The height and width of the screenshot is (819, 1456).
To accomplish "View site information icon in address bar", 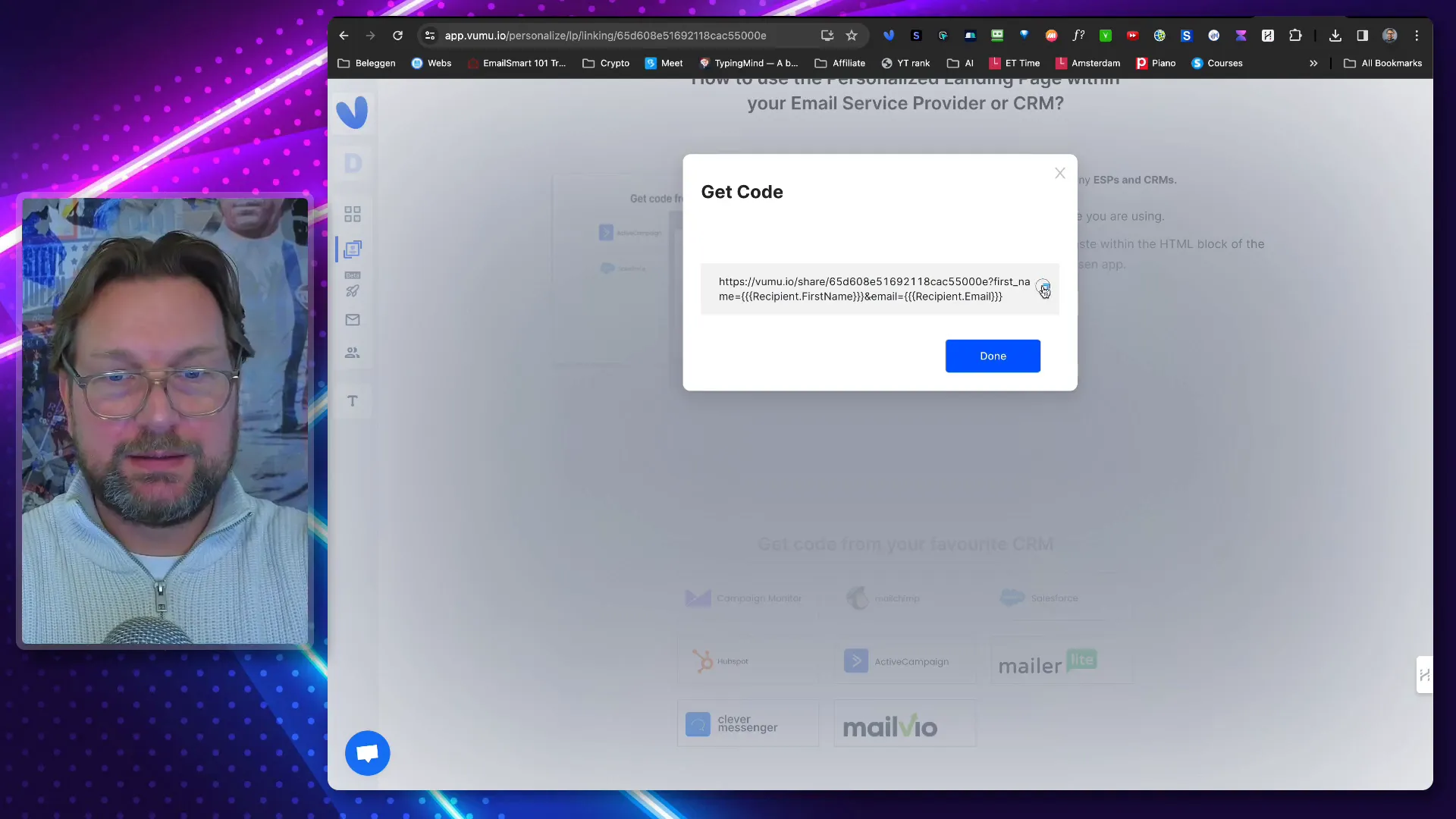I will (x=430, y=36).
